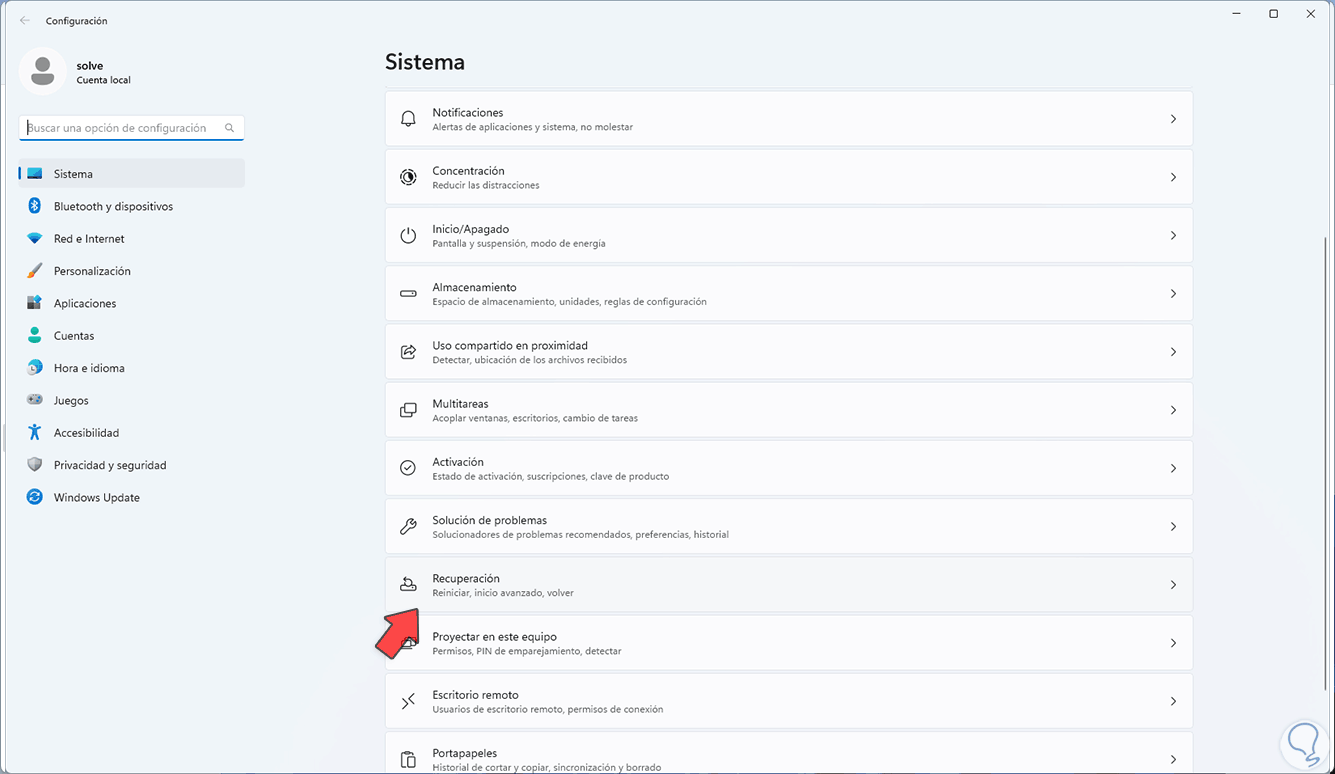Open the Windows Update section
This screenshot has height=774, width=1335.
tap(96, 498)
